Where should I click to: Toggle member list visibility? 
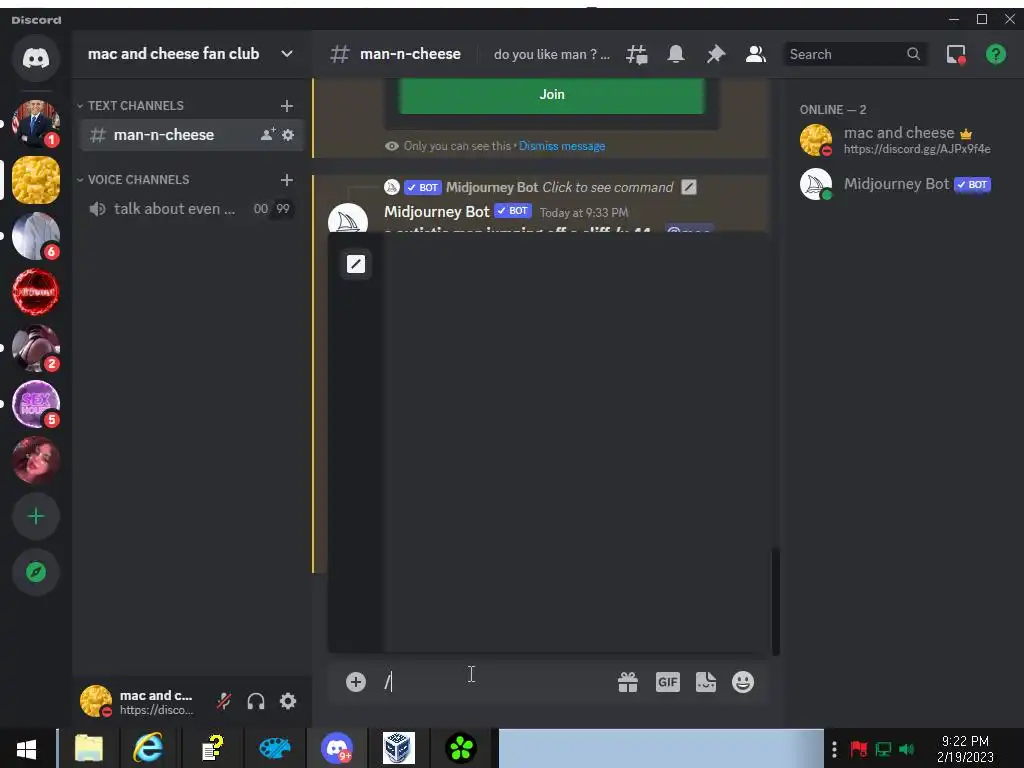(756, 54)
